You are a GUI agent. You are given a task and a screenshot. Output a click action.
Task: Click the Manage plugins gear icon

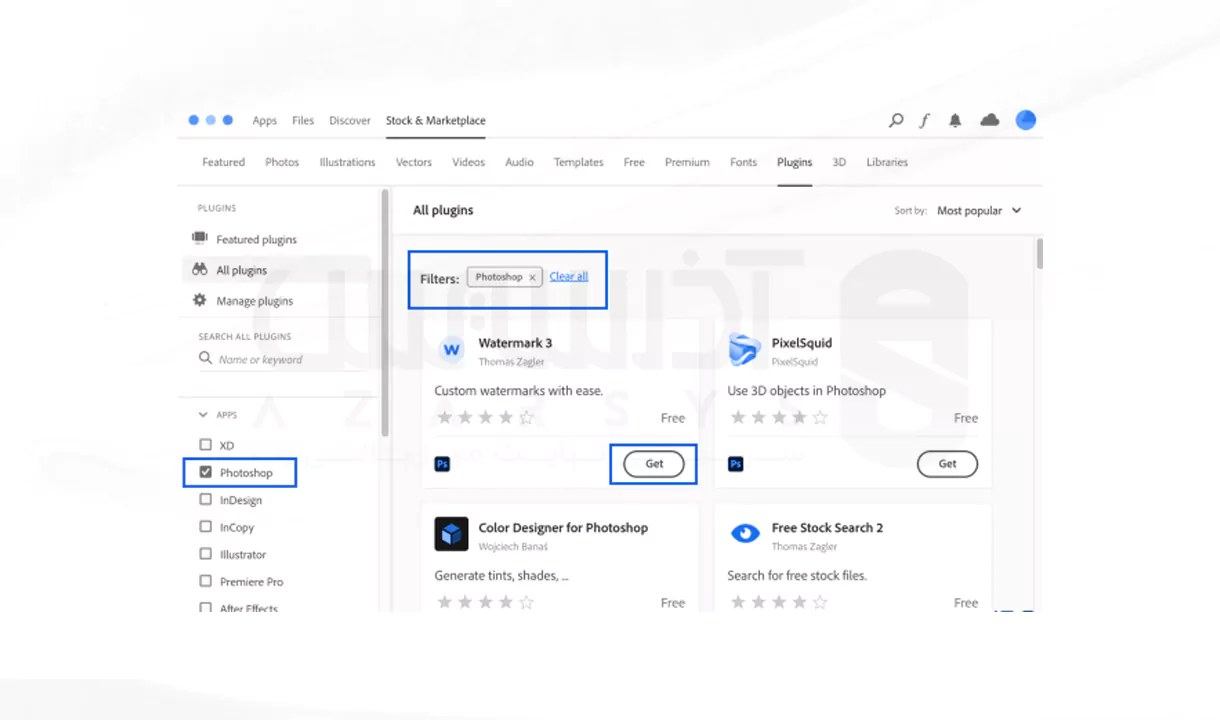[199, 300]
